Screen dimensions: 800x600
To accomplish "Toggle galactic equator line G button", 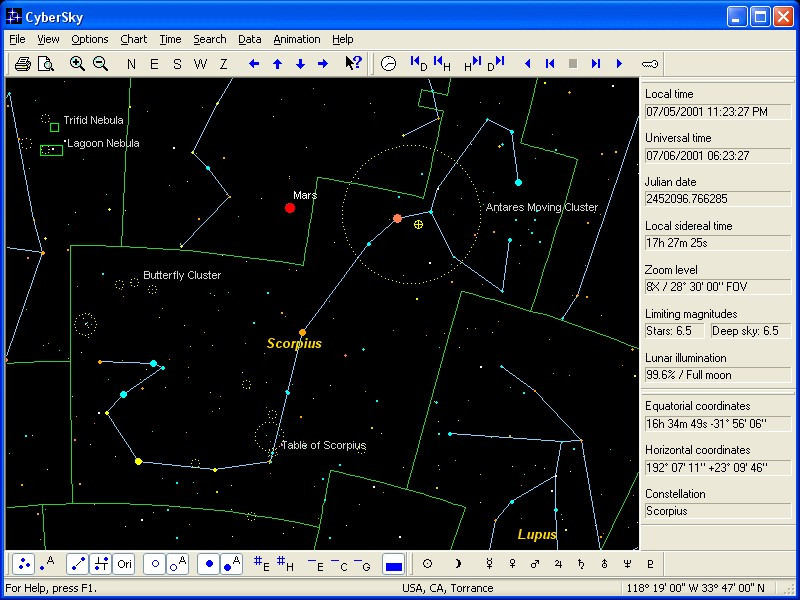I will pos(362,564).
